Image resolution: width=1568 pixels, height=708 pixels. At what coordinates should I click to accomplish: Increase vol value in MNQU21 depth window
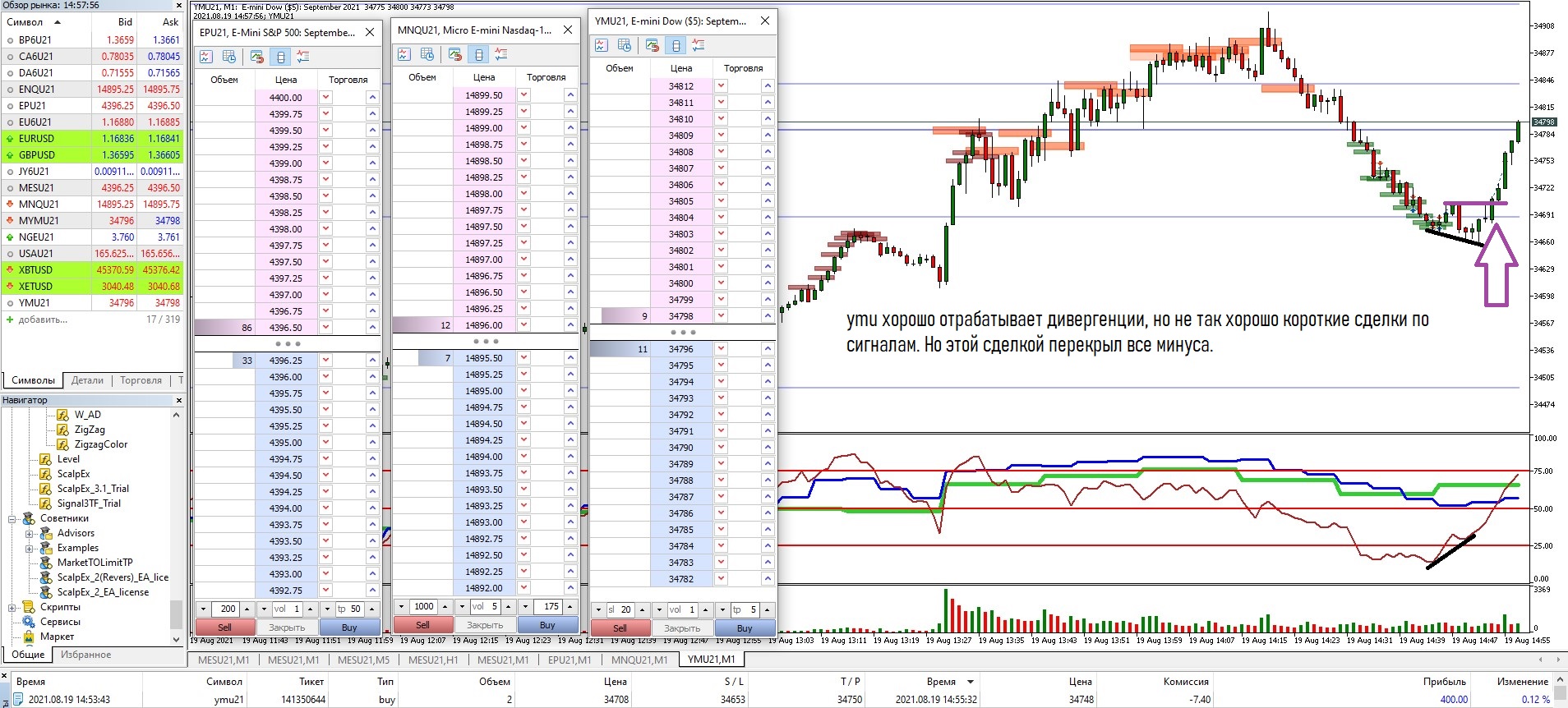coord(508,606)
